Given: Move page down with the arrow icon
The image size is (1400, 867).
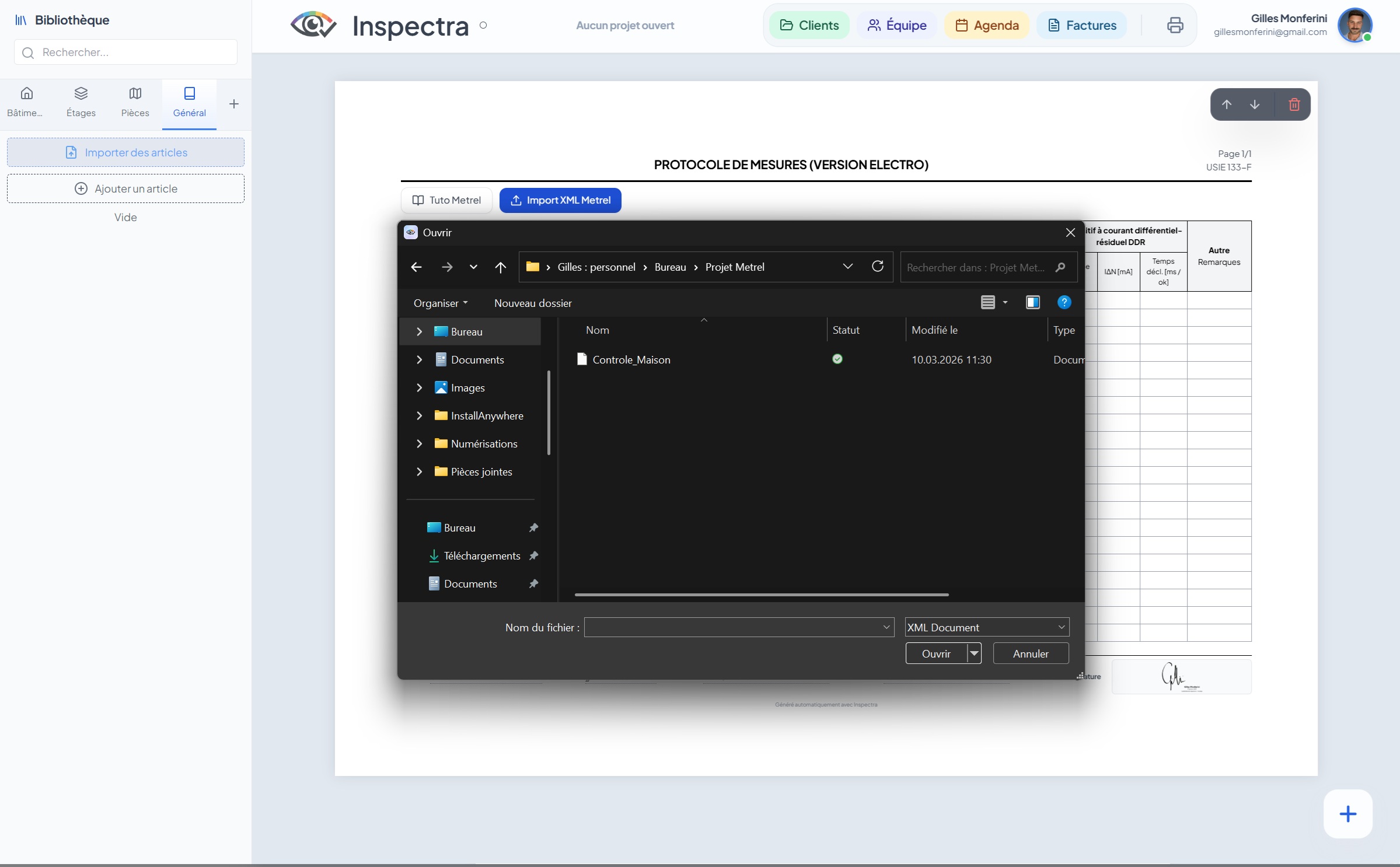Looking at the screenshot, I should tap(1254, 104).
